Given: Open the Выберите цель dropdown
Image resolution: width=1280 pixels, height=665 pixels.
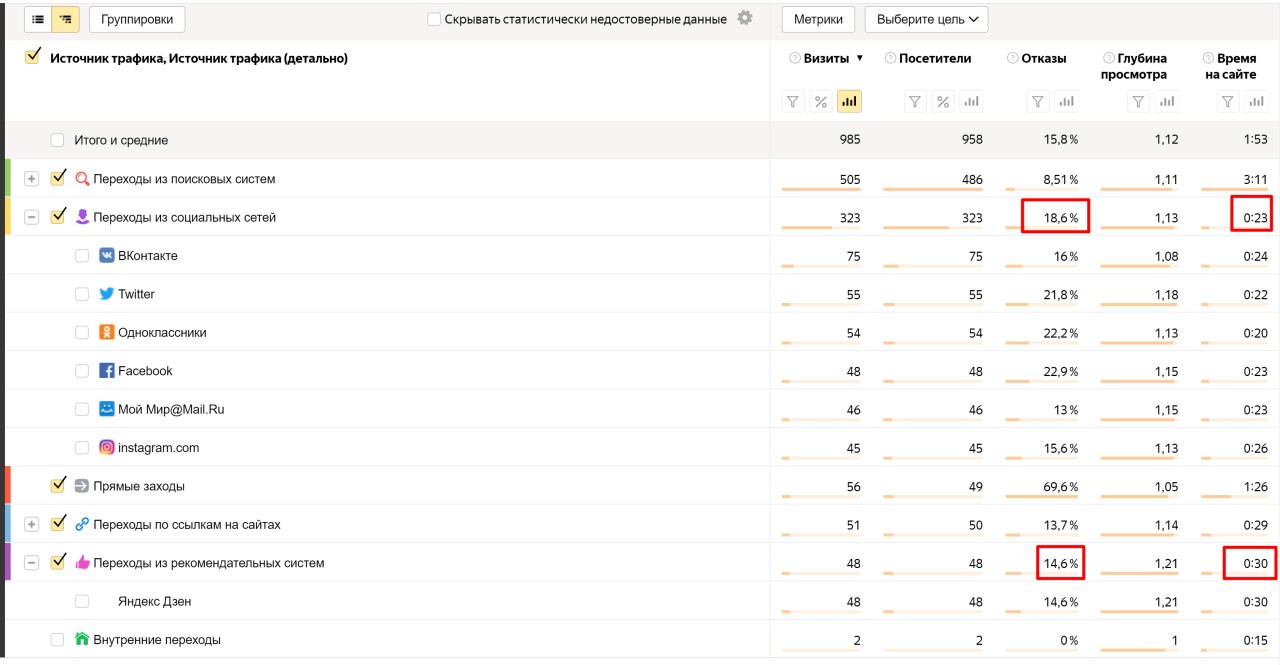Looking at the screenshot, I should click(x=926, y=19).
